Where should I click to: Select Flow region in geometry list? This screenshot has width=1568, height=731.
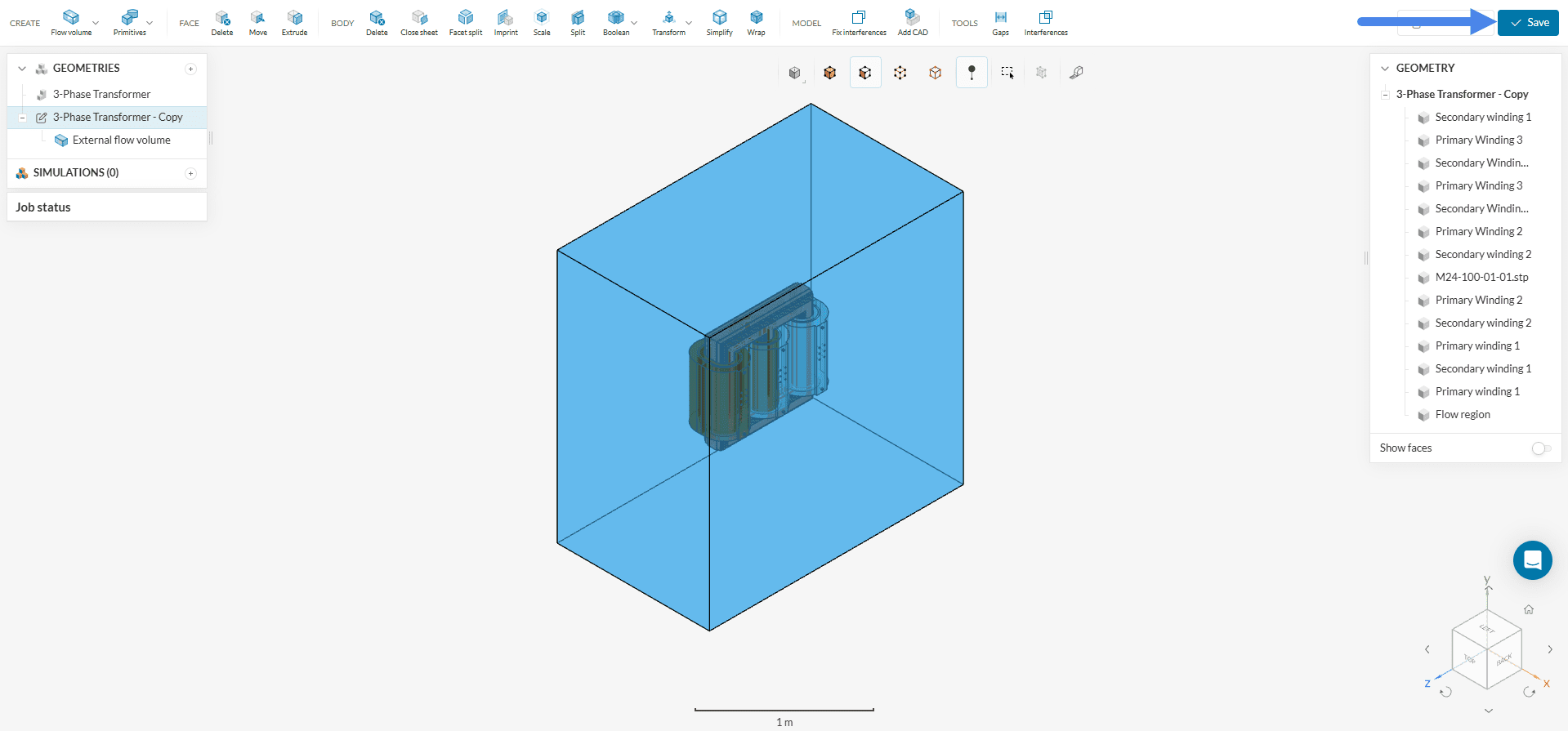[1462, 415]
